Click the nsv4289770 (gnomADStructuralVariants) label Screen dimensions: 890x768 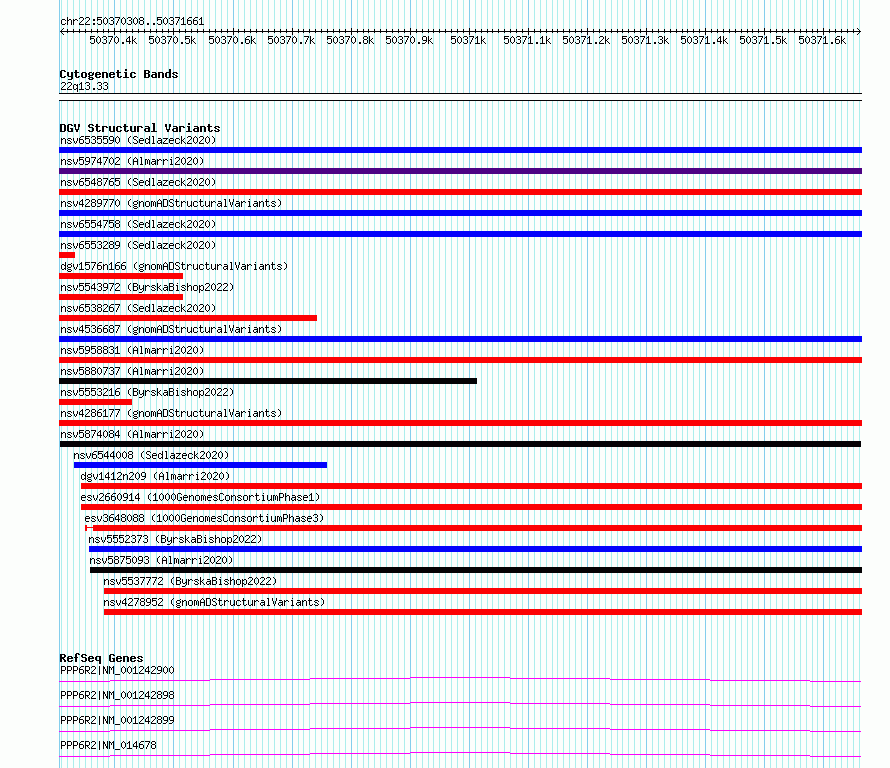click(x=171, y=203)
